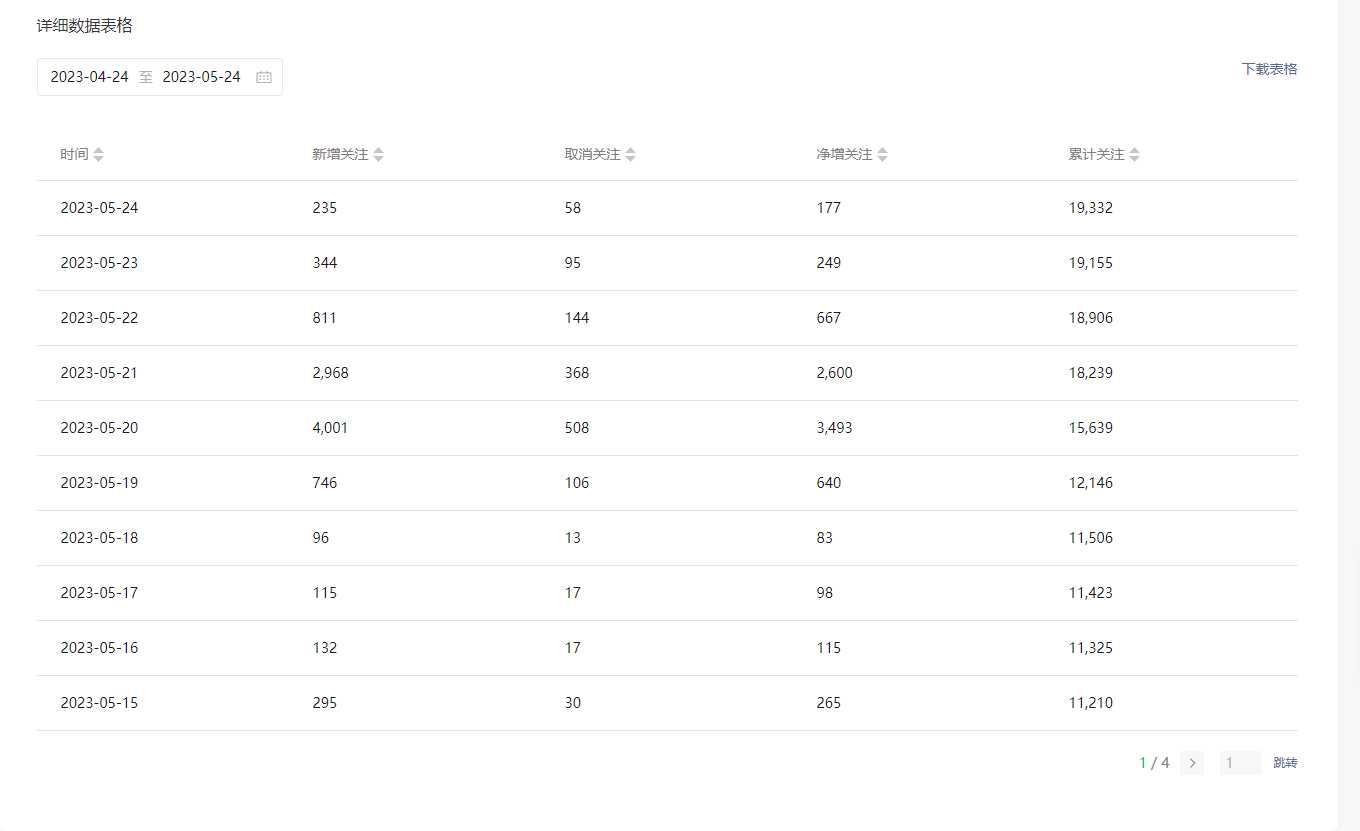Open calendar icon in date range picker

[264, 77]
